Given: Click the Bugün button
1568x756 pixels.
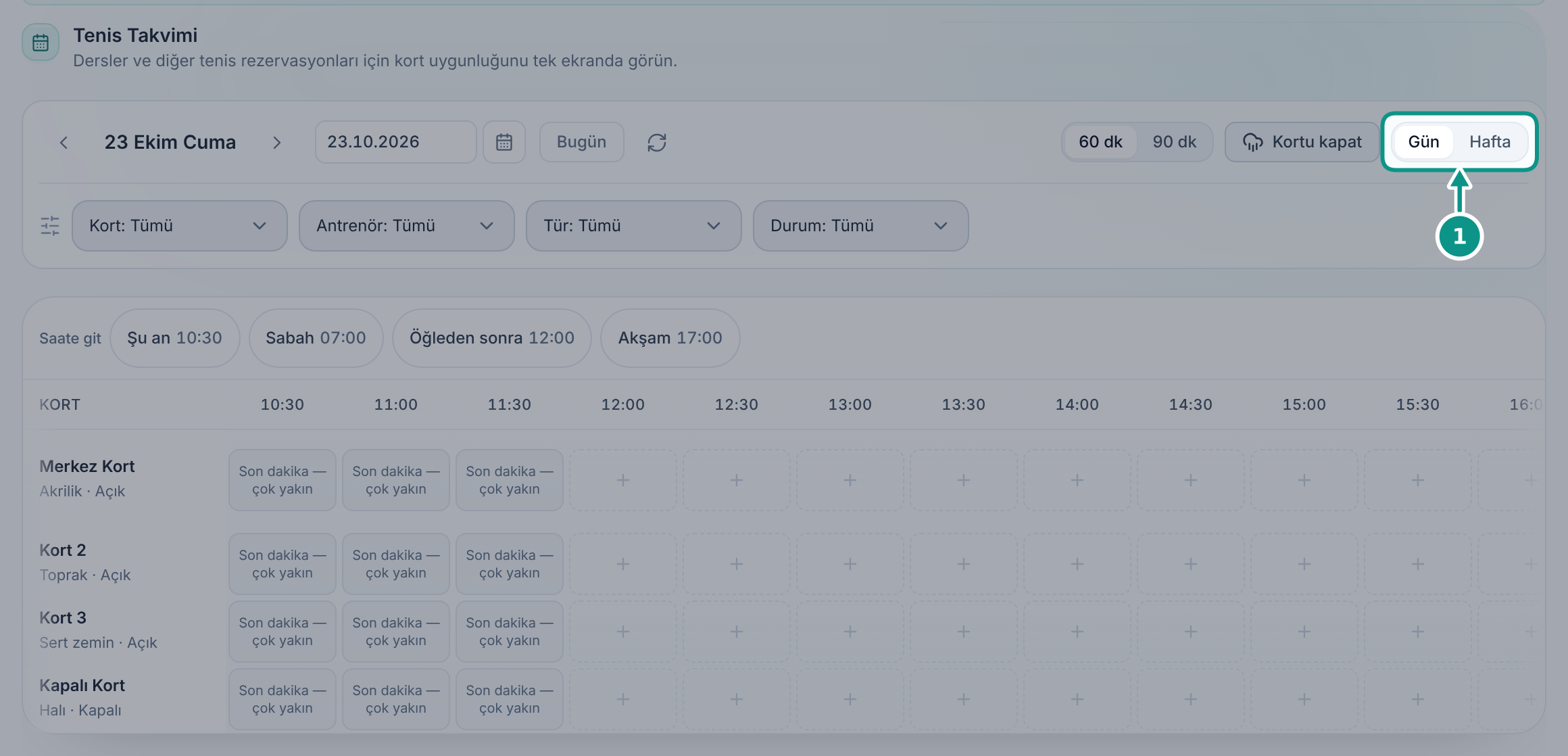Looking at the screenshot, I should pos(581,142).
